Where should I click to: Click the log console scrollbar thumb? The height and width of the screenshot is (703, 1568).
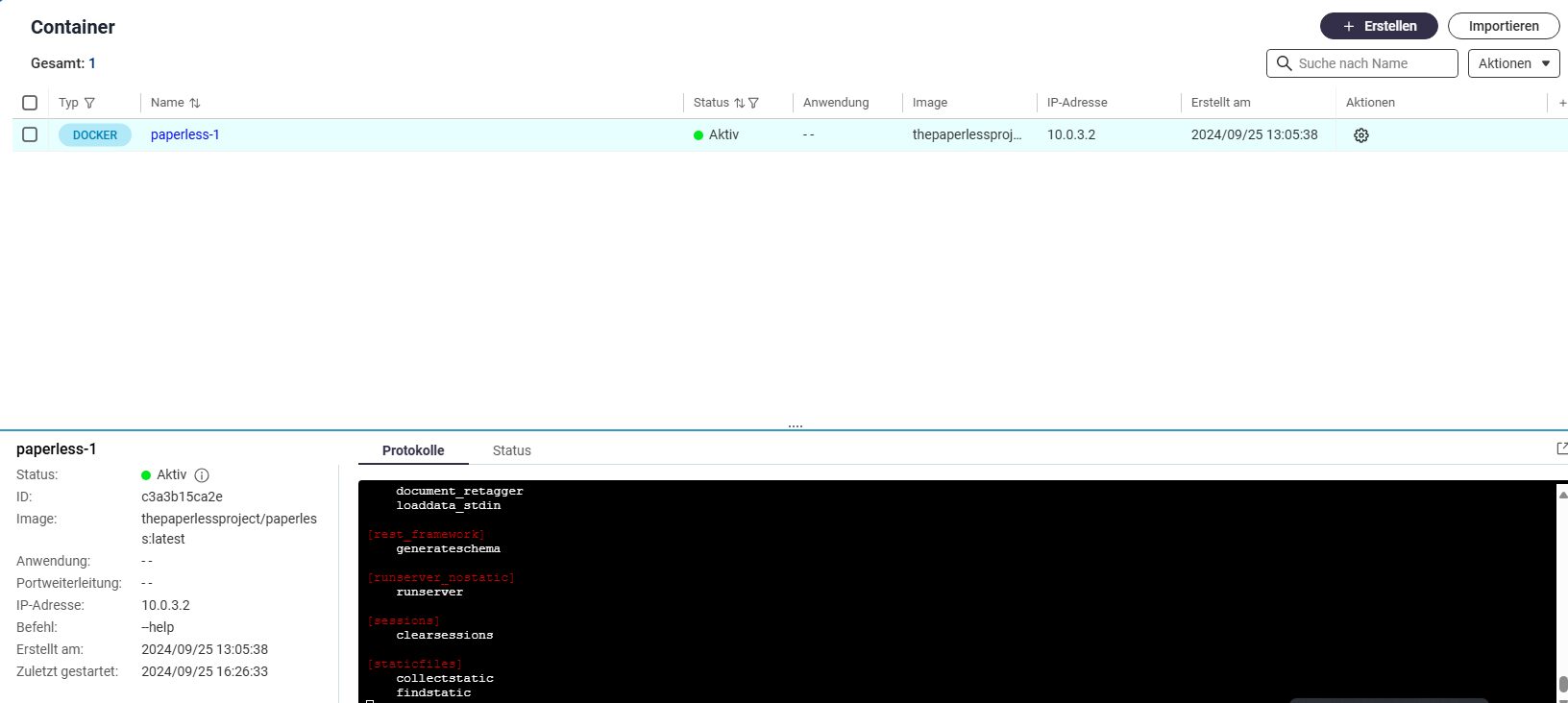[1562, 685]
